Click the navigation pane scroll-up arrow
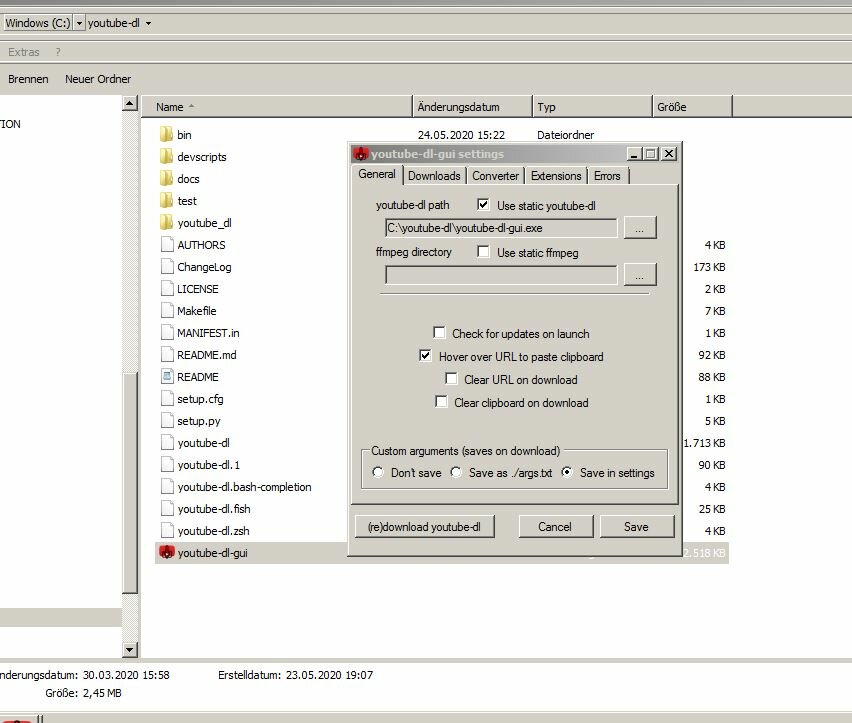The height and width of the screenshot is (723, 852). 130,103
